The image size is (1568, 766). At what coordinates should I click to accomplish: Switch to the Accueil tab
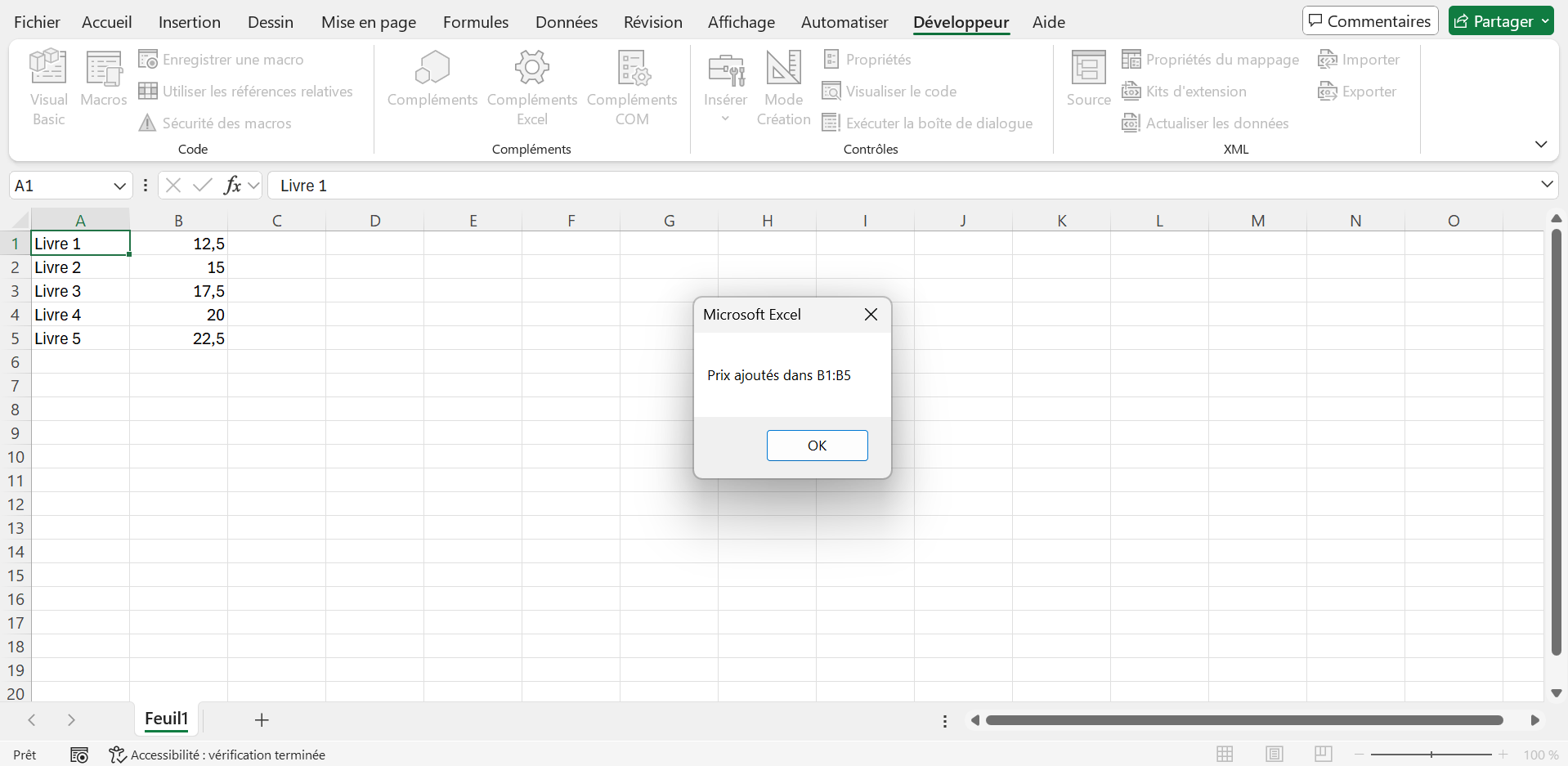point(107,22)
